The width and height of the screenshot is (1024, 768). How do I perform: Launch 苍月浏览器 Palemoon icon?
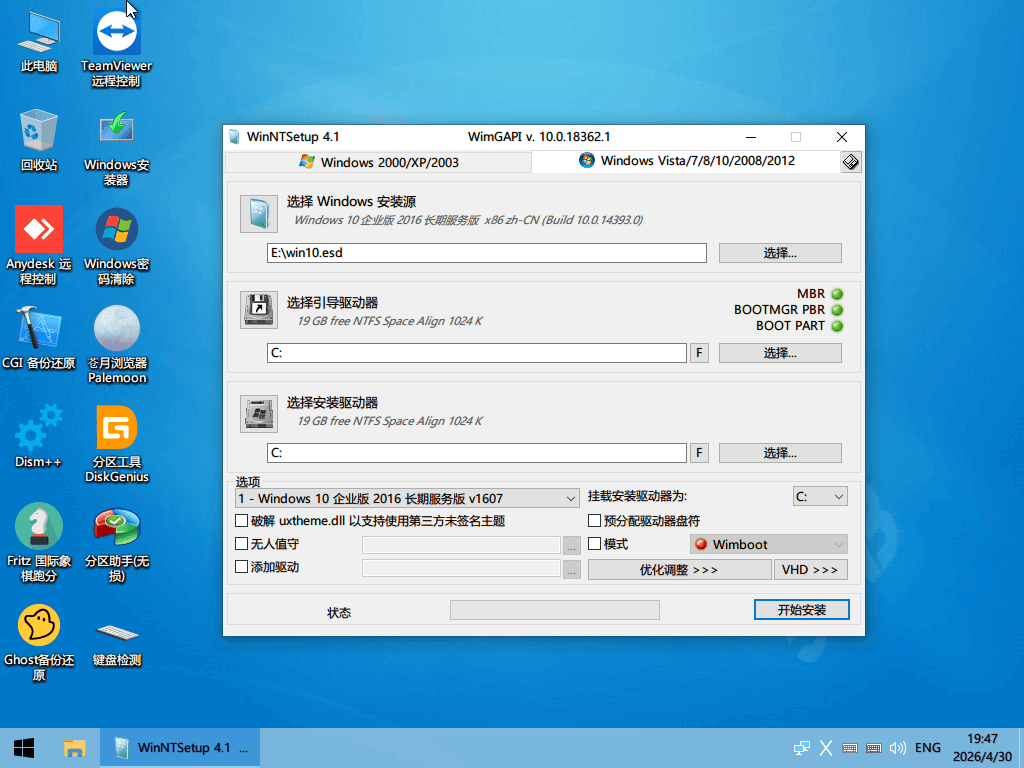click(117, 345)
